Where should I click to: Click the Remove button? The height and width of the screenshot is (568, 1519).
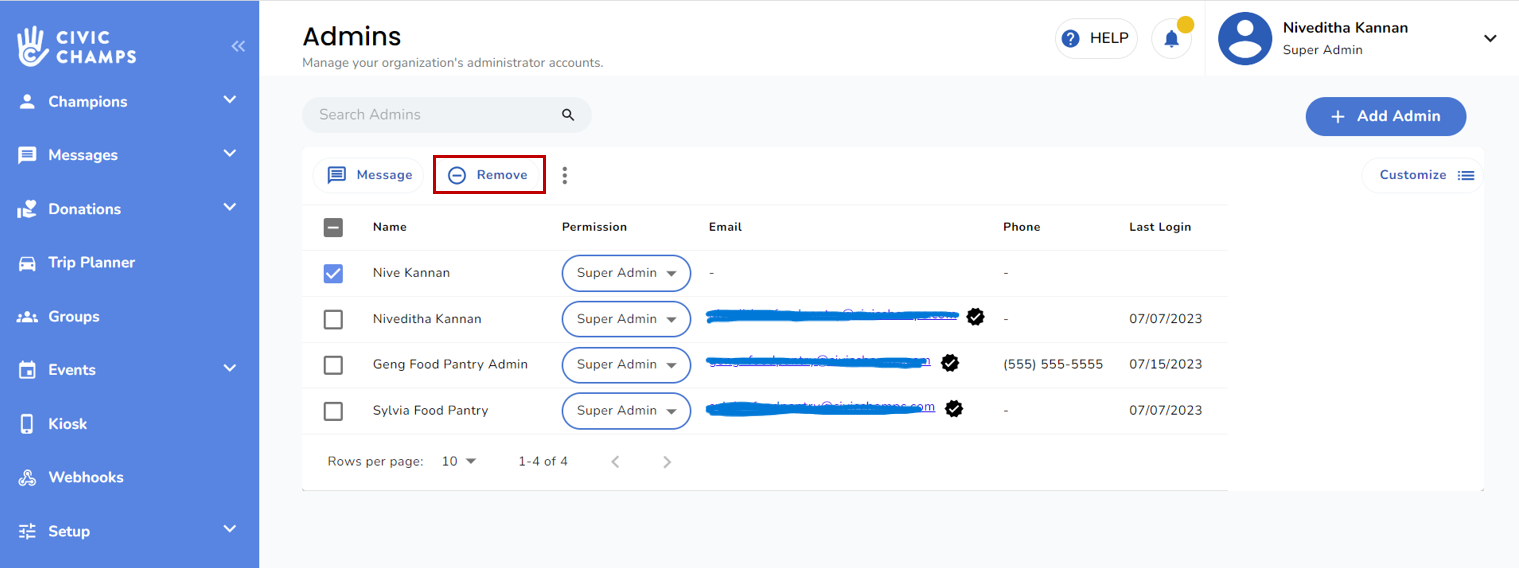[x=489, y=175]
